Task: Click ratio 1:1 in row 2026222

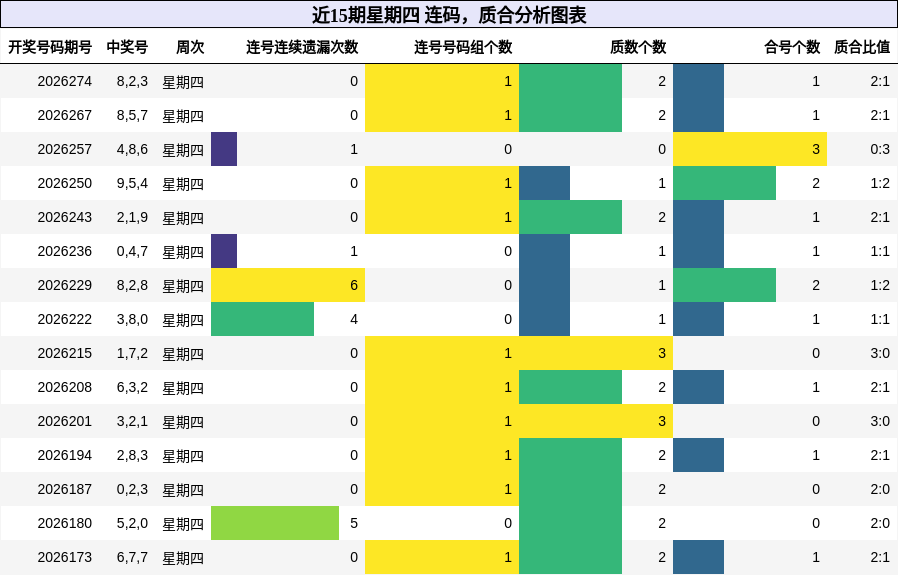Action: 880,319
